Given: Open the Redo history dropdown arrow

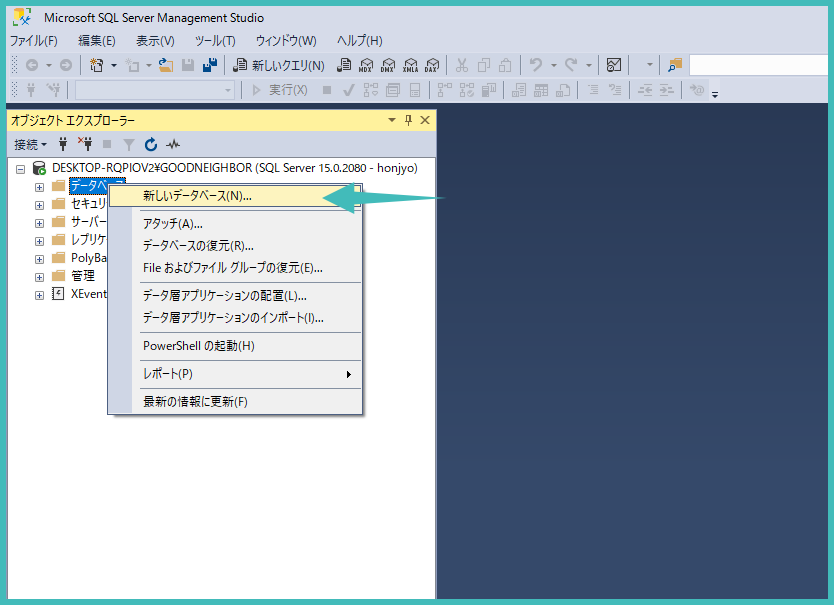Looking at the screenshot, I should pyautogui.click(x=589, y=65).
